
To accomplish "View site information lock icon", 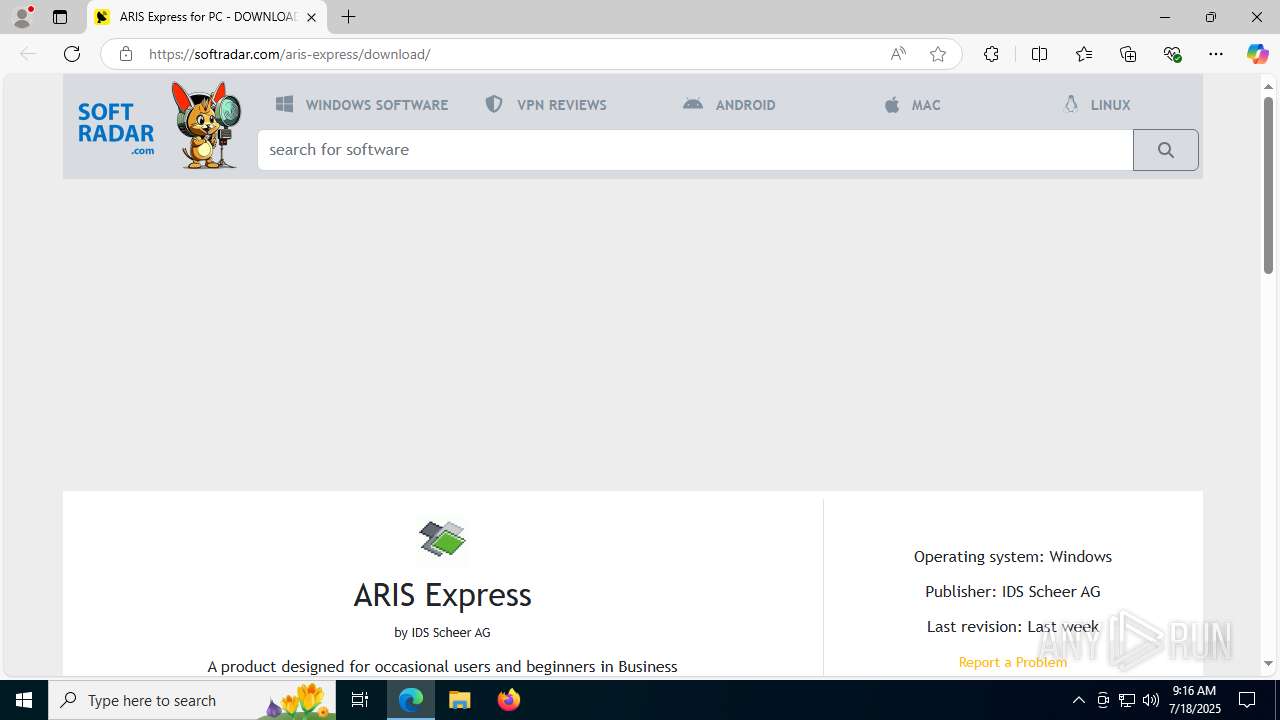I will click(x=125, y=54).
